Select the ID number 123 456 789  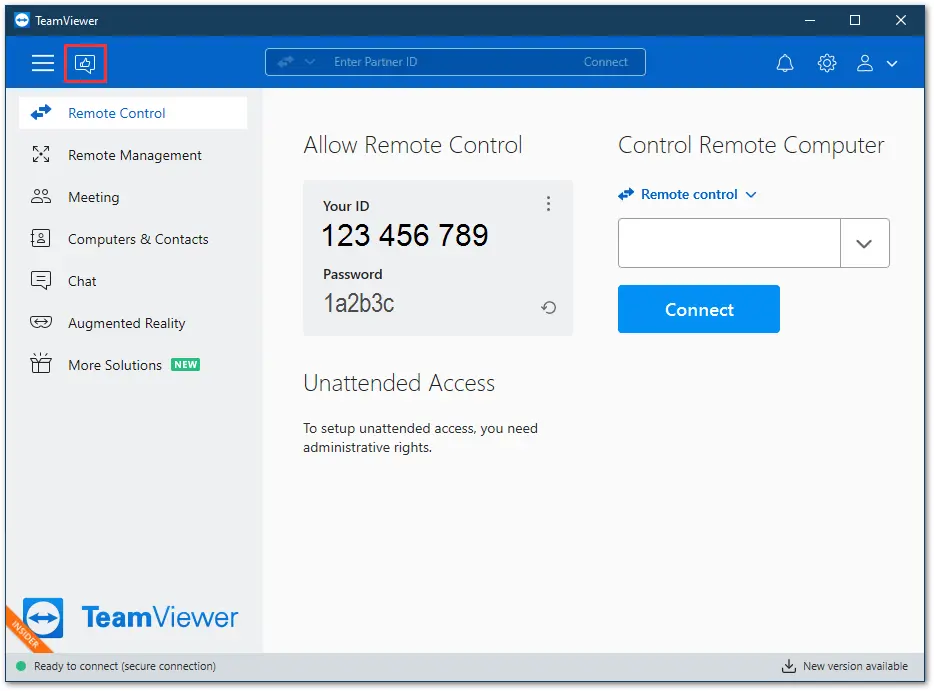[x=405, y=235]
